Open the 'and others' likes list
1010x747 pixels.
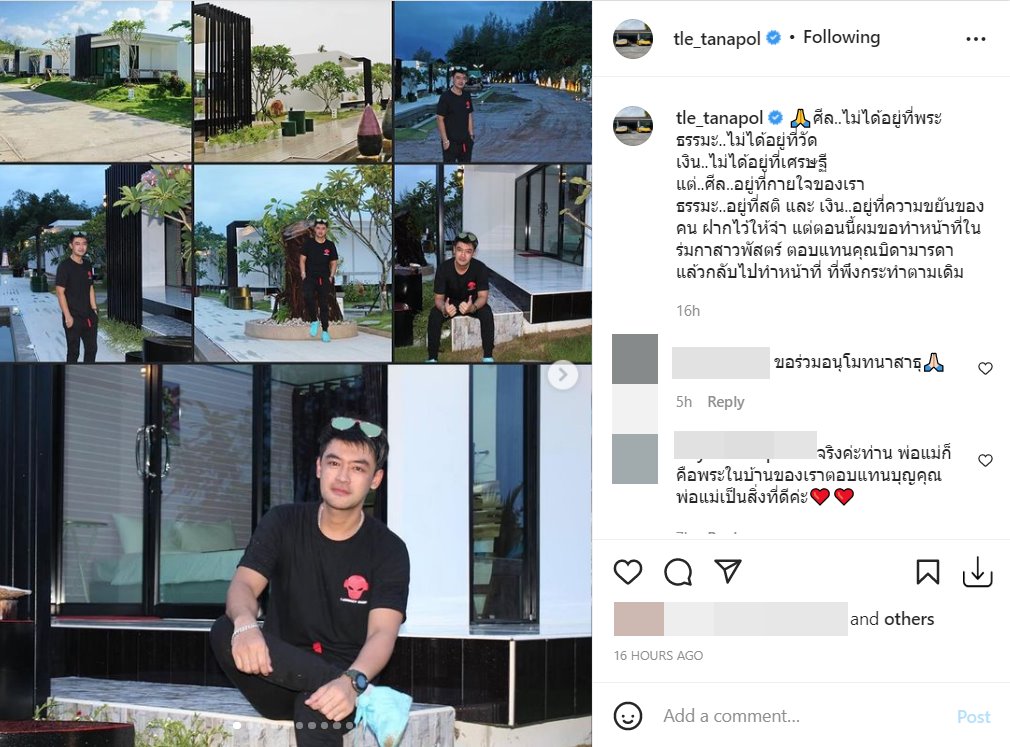pos(891,619)
